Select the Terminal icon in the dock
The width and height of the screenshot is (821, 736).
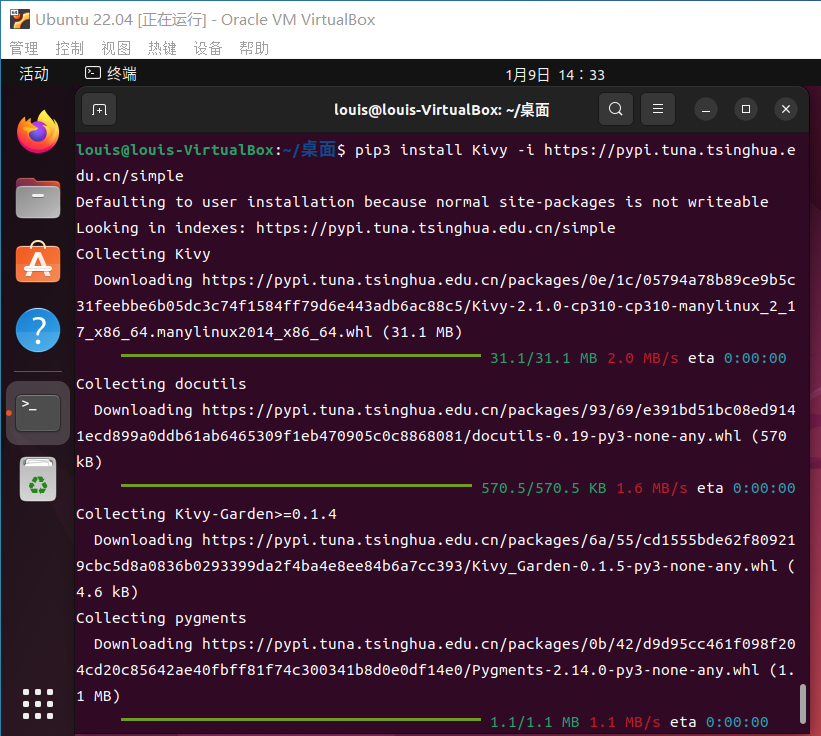point(38,413)
